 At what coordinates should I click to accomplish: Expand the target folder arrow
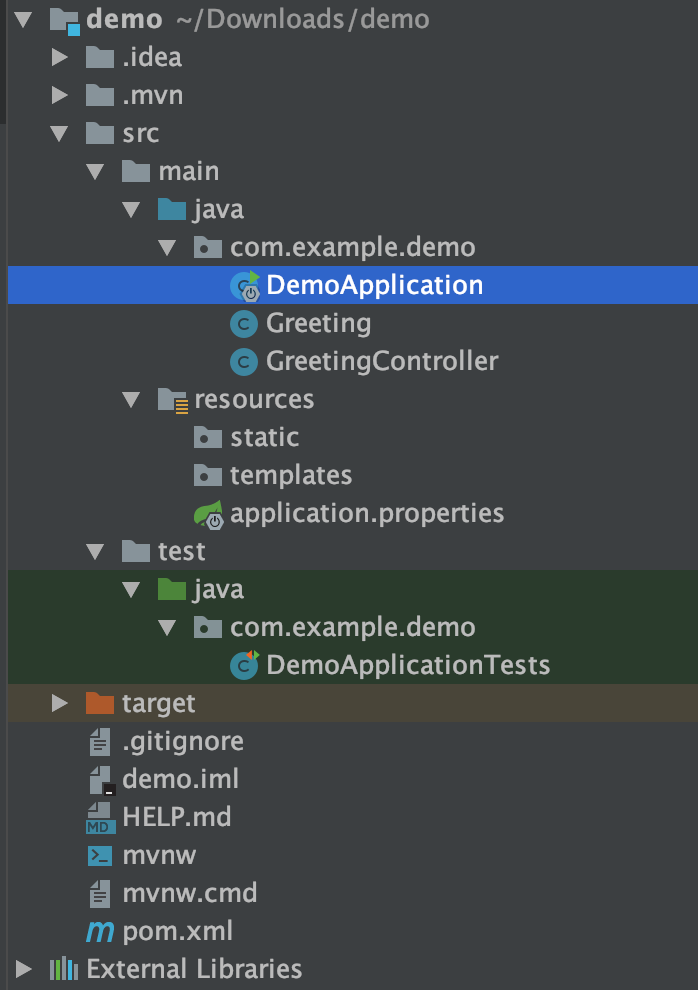(60, 703)
